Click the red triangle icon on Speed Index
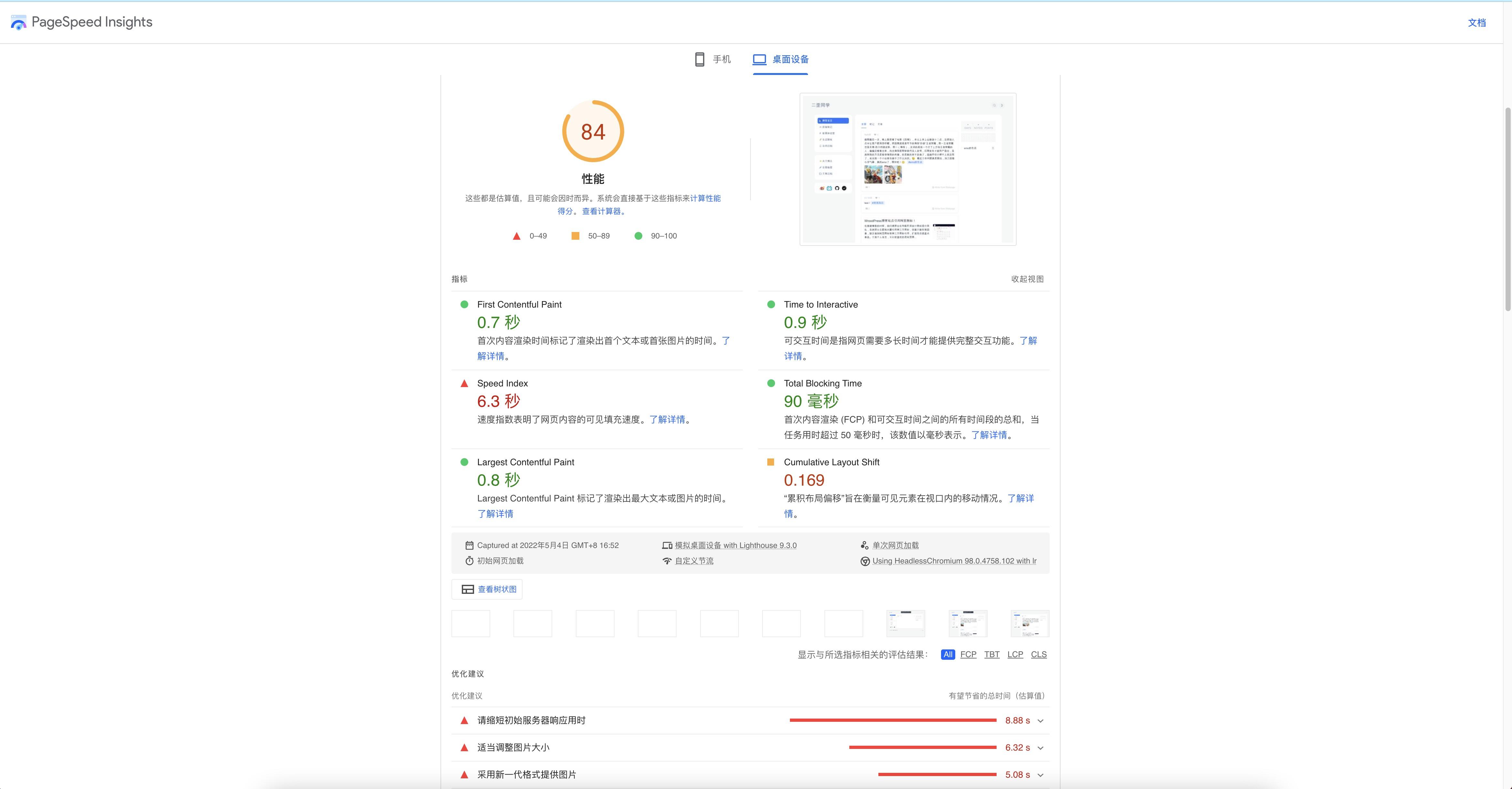Screen dimensions: 1512x789 pyautogui.click(x=464, y=383)
